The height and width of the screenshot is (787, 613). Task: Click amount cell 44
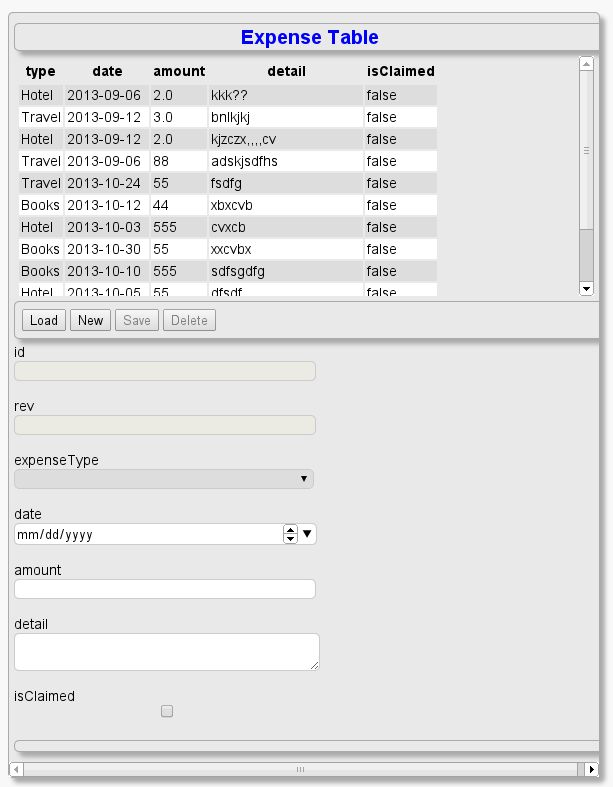179,205
